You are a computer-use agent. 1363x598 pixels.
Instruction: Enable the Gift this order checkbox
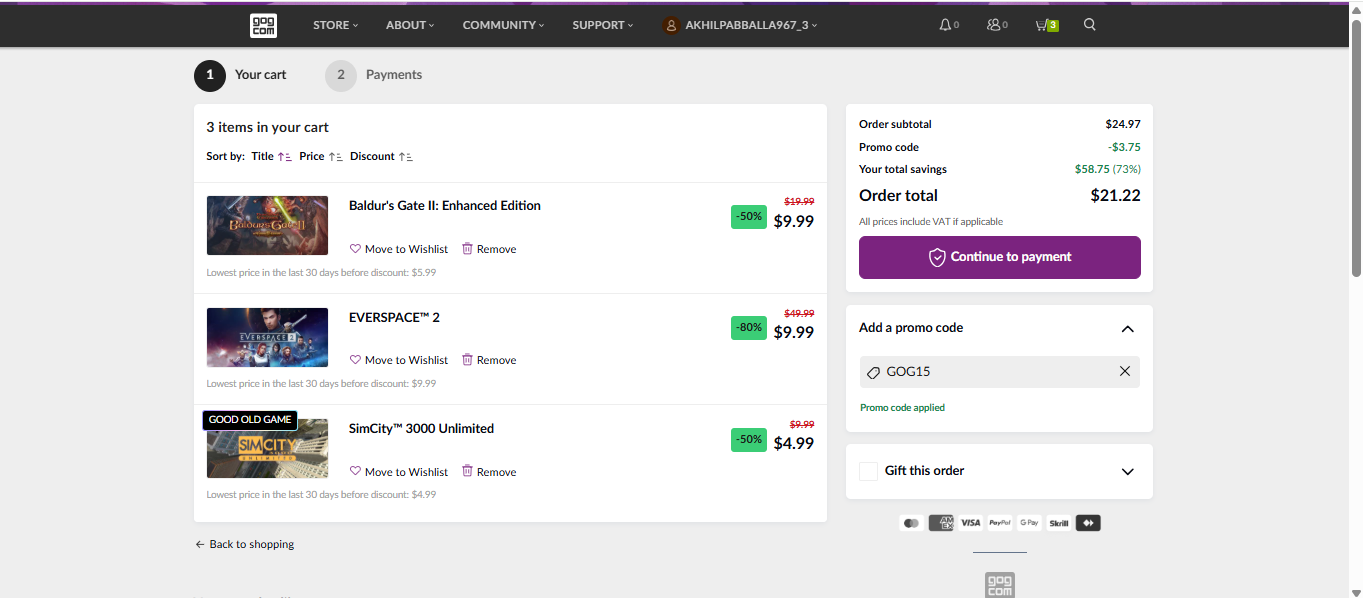point(868,471)
